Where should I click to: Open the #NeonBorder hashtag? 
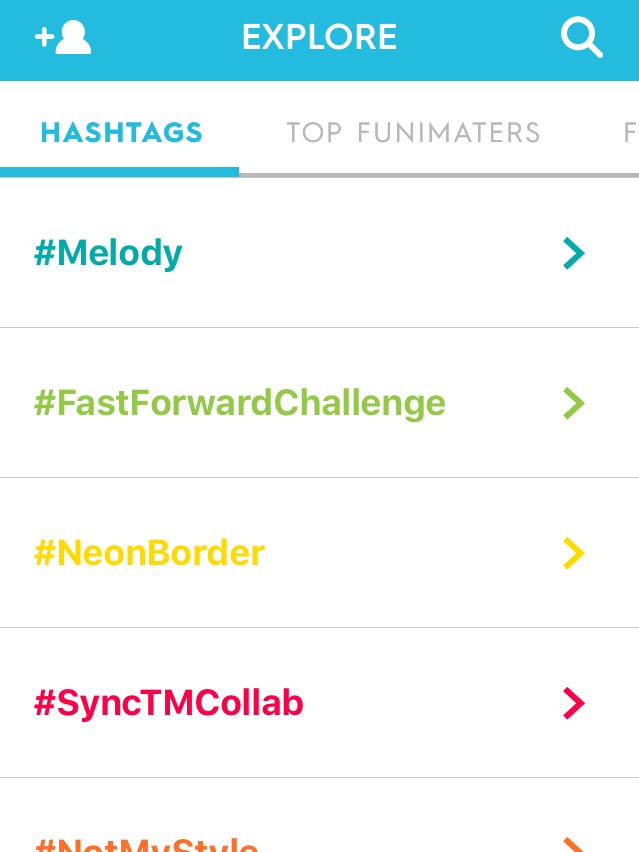(x=149, y=553)
